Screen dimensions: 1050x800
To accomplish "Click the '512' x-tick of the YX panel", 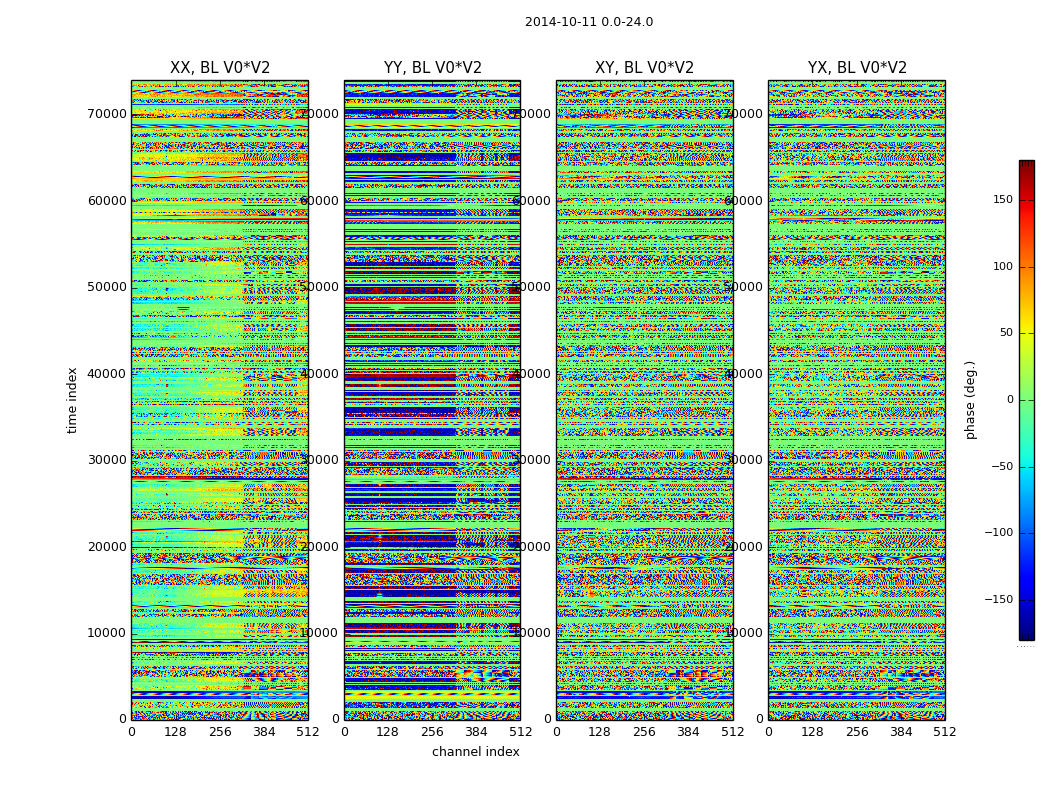I will coord(945,732).
